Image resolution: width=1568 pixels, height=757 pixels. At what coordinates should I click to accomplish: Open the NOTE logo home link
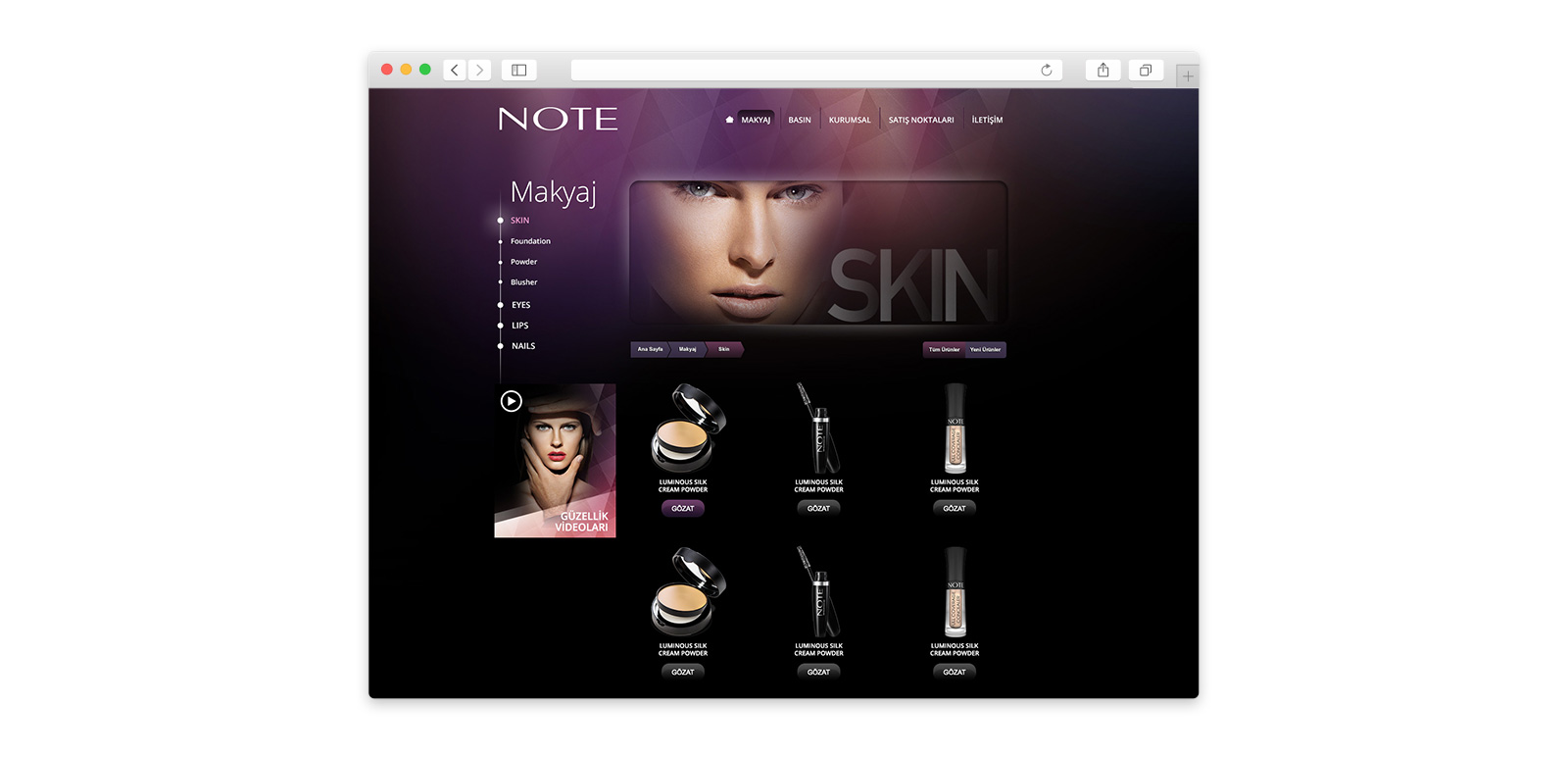(558, 119)
